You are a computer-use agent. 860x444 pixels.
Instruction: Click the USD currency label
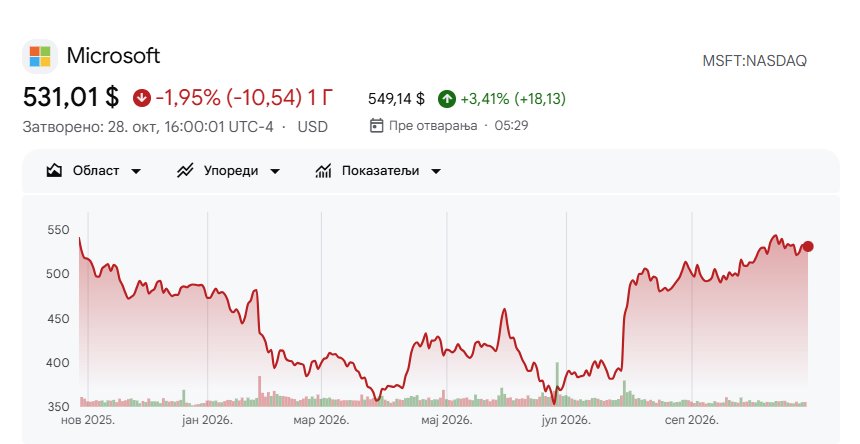pos(313,127)
